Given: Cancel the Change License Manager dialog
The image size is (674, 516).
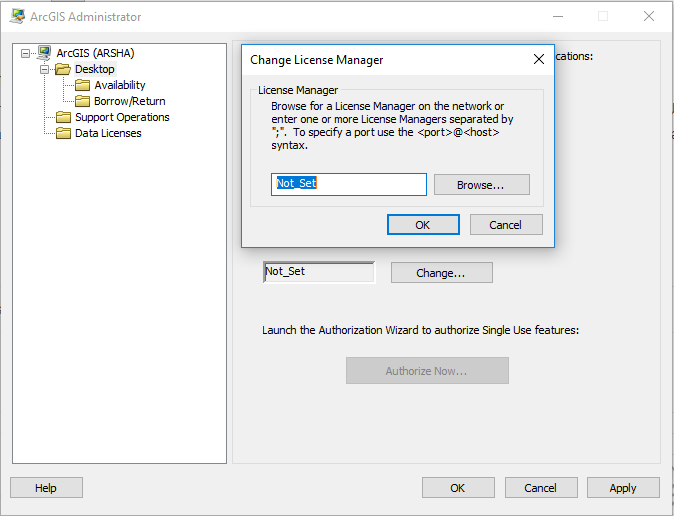Looking at the screenshot, I should (506, 224).
